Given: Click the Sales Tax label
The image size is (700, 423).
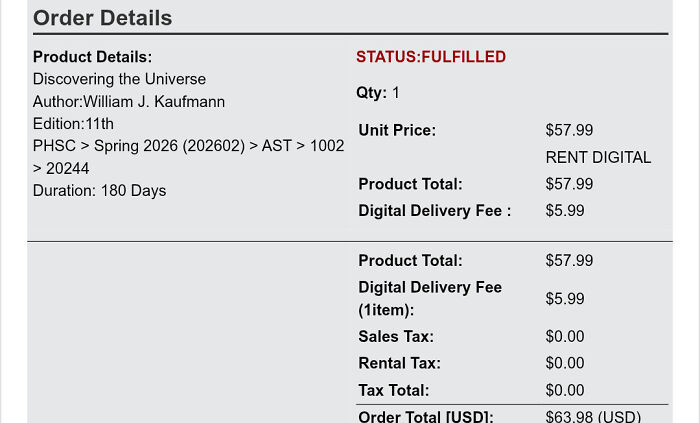Looking at the screenshot, I should point(396,337).
